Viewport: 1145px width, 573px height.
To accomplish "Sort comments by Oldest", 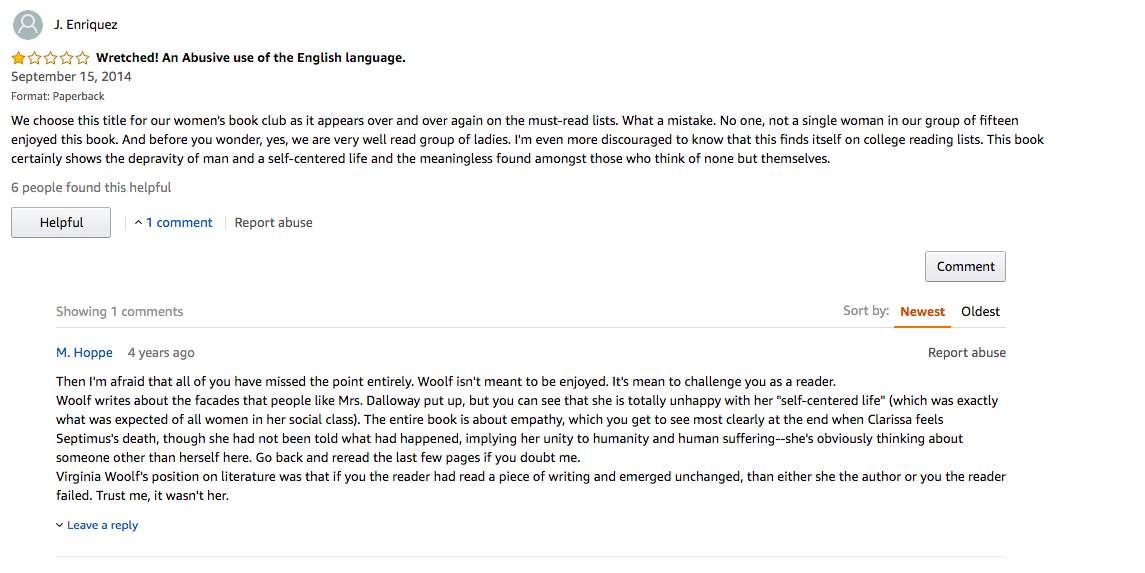I will tap(980, 312).
